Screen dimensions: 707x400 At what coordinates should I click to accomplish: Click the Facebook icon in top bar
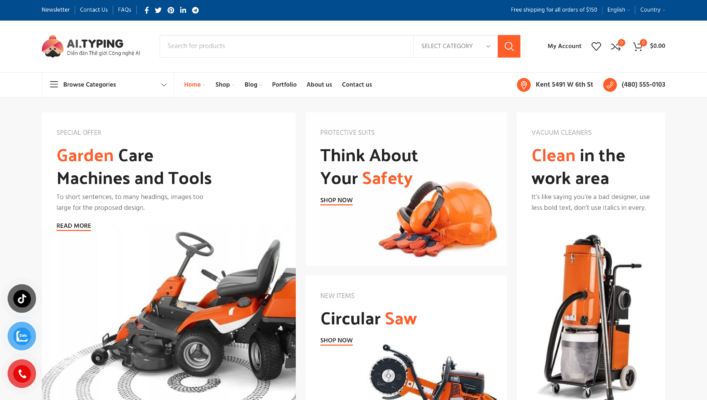pyautogui.click(x=147, y=10)
